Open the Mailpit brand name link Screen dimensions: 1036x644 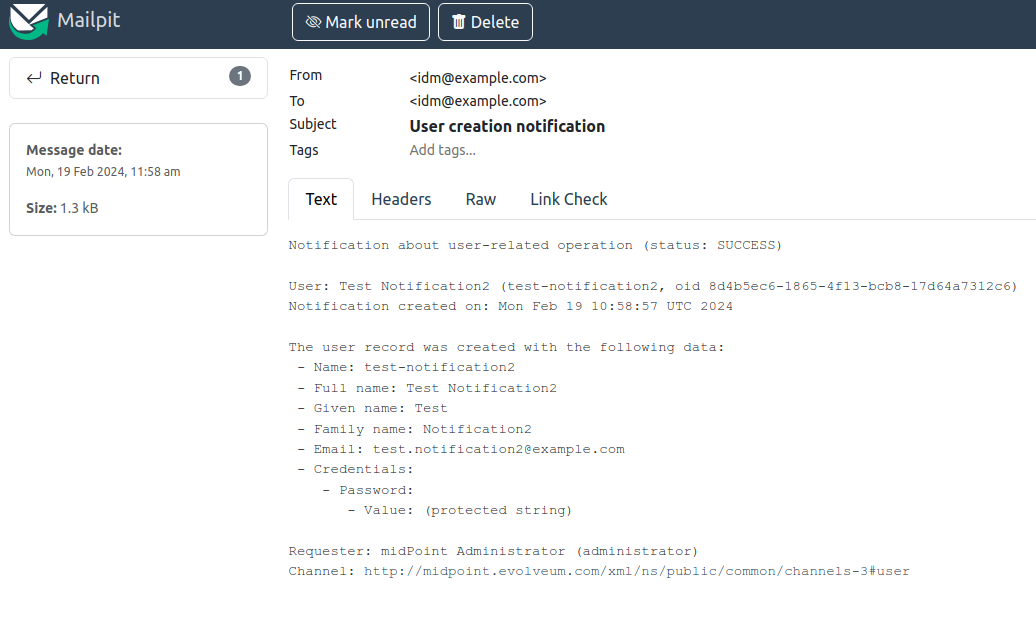coord(88,20)
